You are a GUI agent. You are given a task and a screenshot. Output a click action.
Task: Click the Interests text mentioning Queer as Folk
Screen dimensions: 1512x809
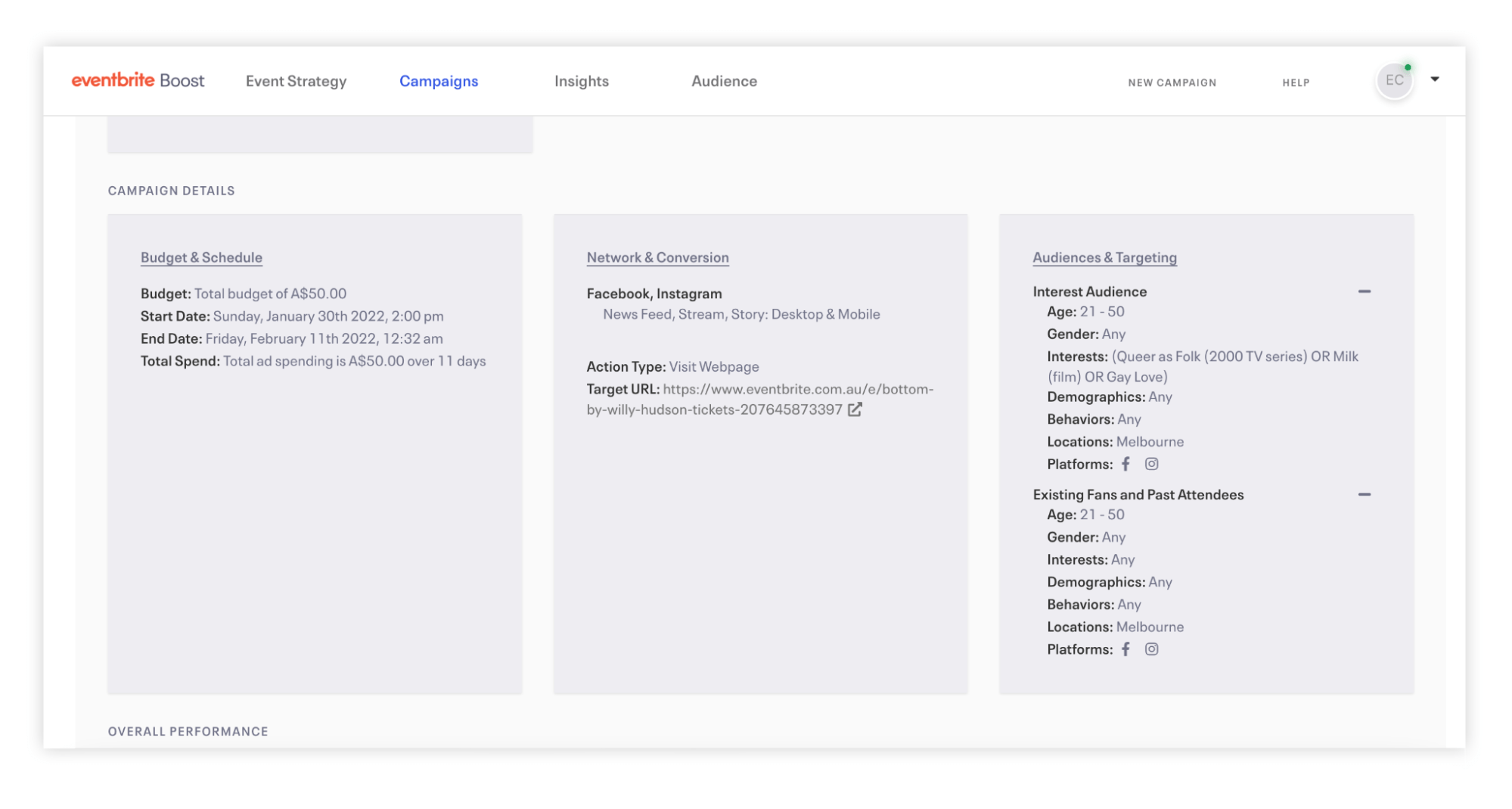1203,366
